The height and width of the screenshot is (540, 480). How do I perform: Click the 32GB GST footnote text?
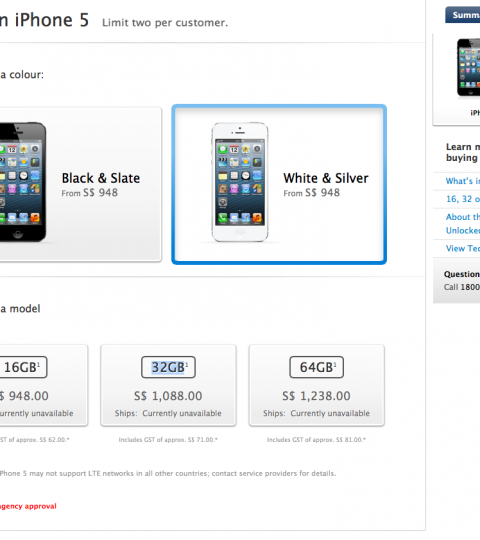168,440
